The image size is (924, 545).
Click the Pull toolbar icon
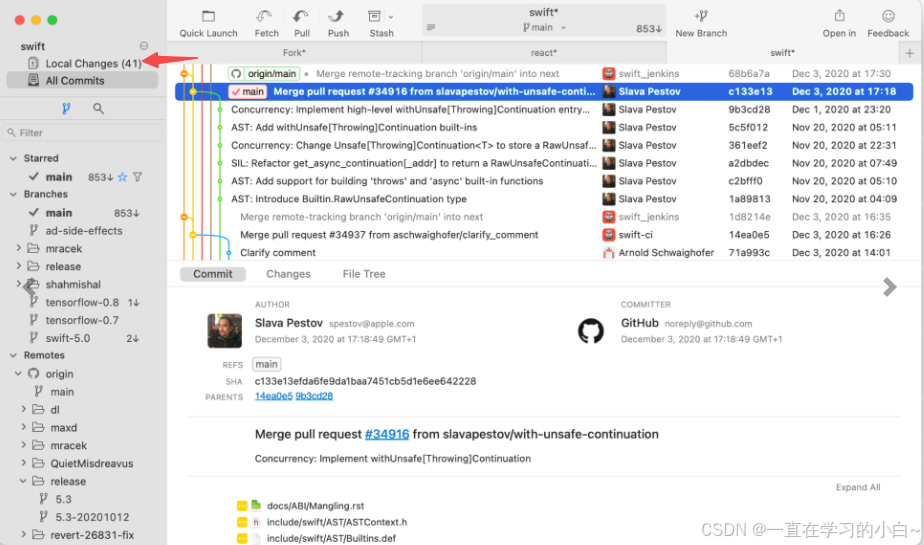[301, 16]
